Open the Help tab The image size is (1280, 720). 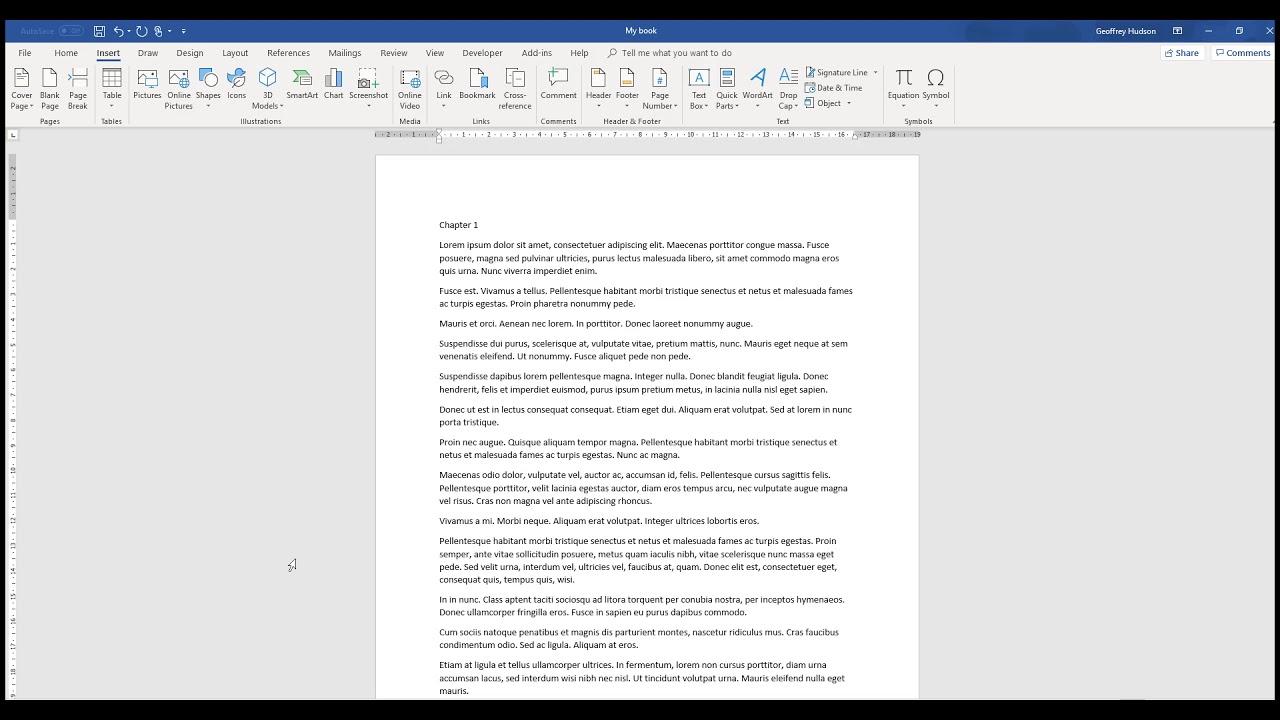[579, 53]
